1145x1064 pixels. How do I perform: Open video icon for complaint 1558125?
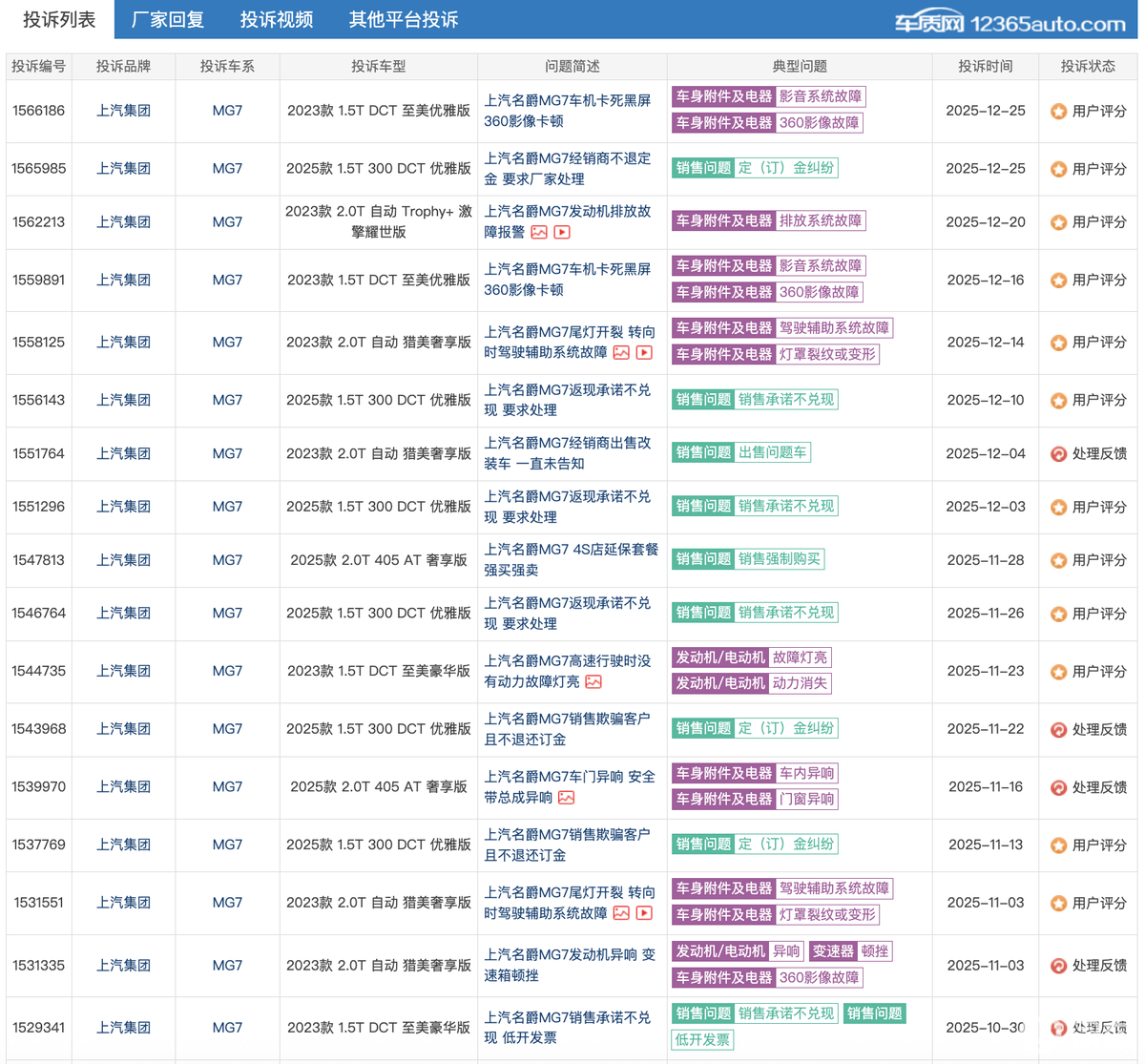pyautogui.click(x=644, y=352)
